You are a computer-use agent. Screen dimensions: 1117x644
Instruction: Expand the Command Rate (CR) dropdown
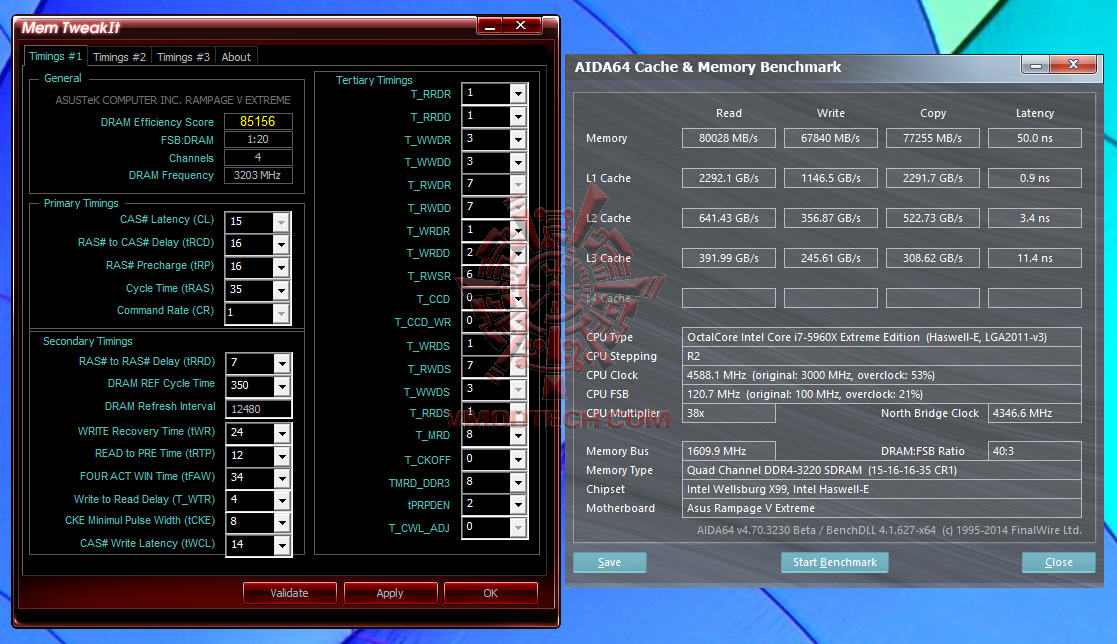point(281,313)
